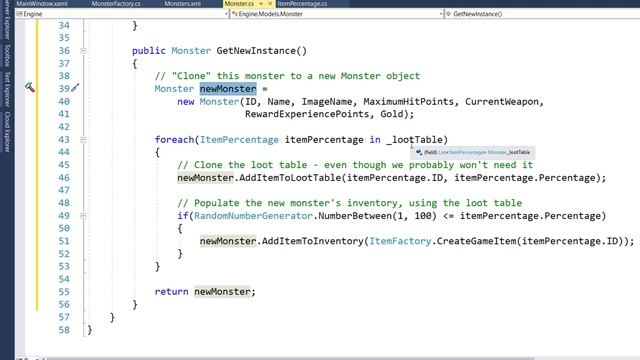
Task: Click line number 46 in the margin
Action: [64, 178]
